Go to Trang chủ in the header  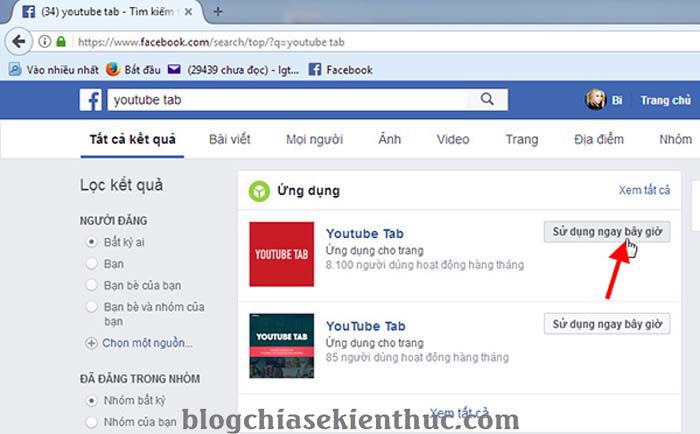pos(666,100)
